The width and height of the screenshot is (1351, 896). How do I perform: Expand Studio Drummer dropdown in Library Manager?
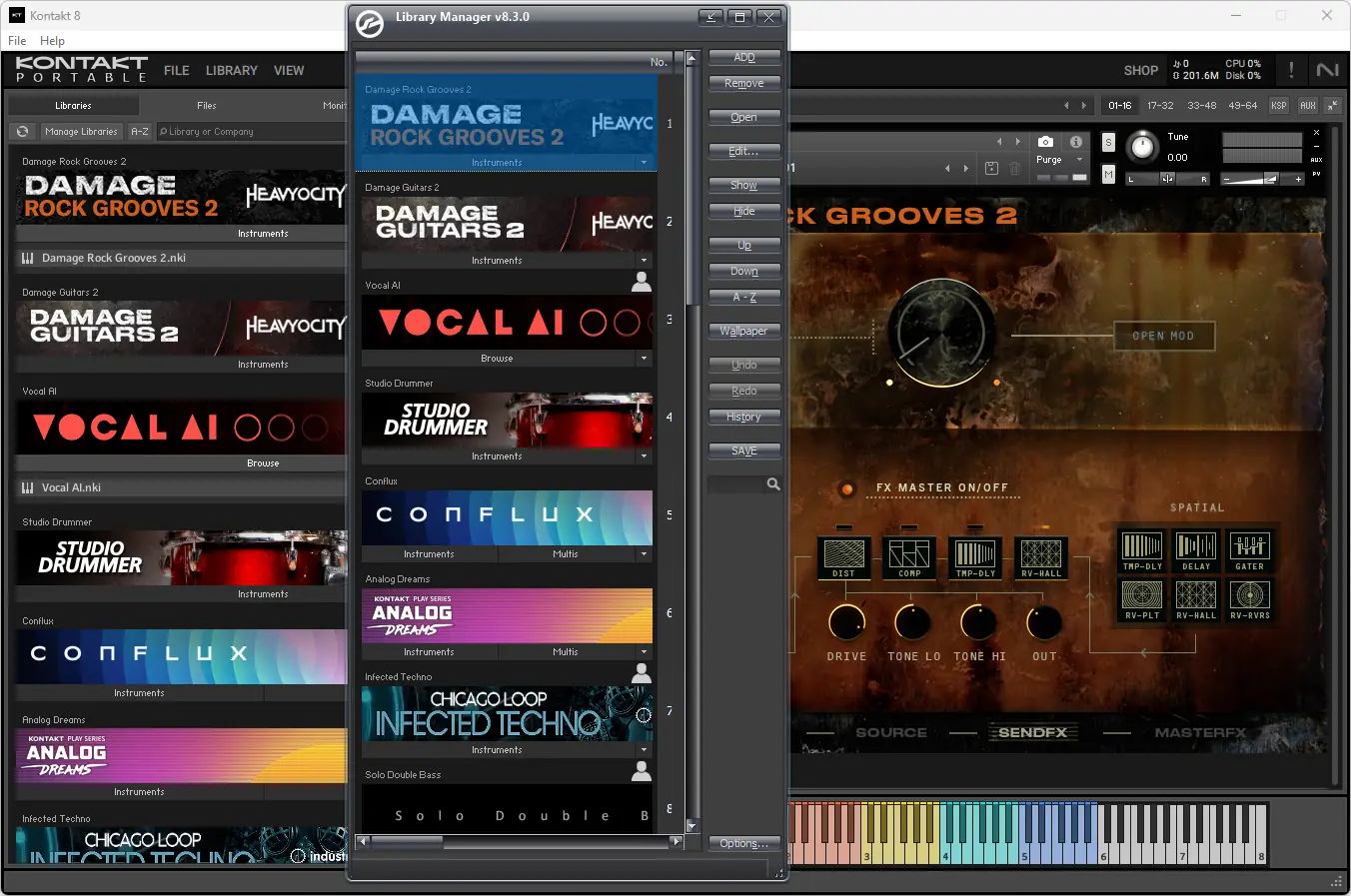pos(644,455)
